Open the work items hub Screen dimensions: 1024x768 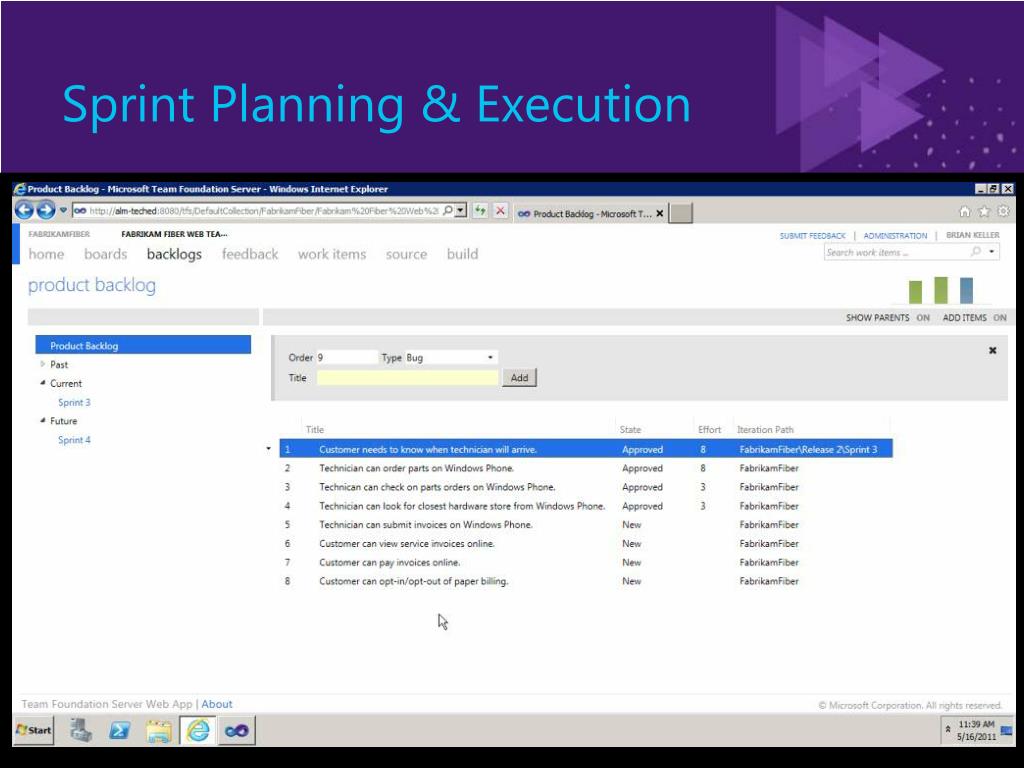coord(332,254)
